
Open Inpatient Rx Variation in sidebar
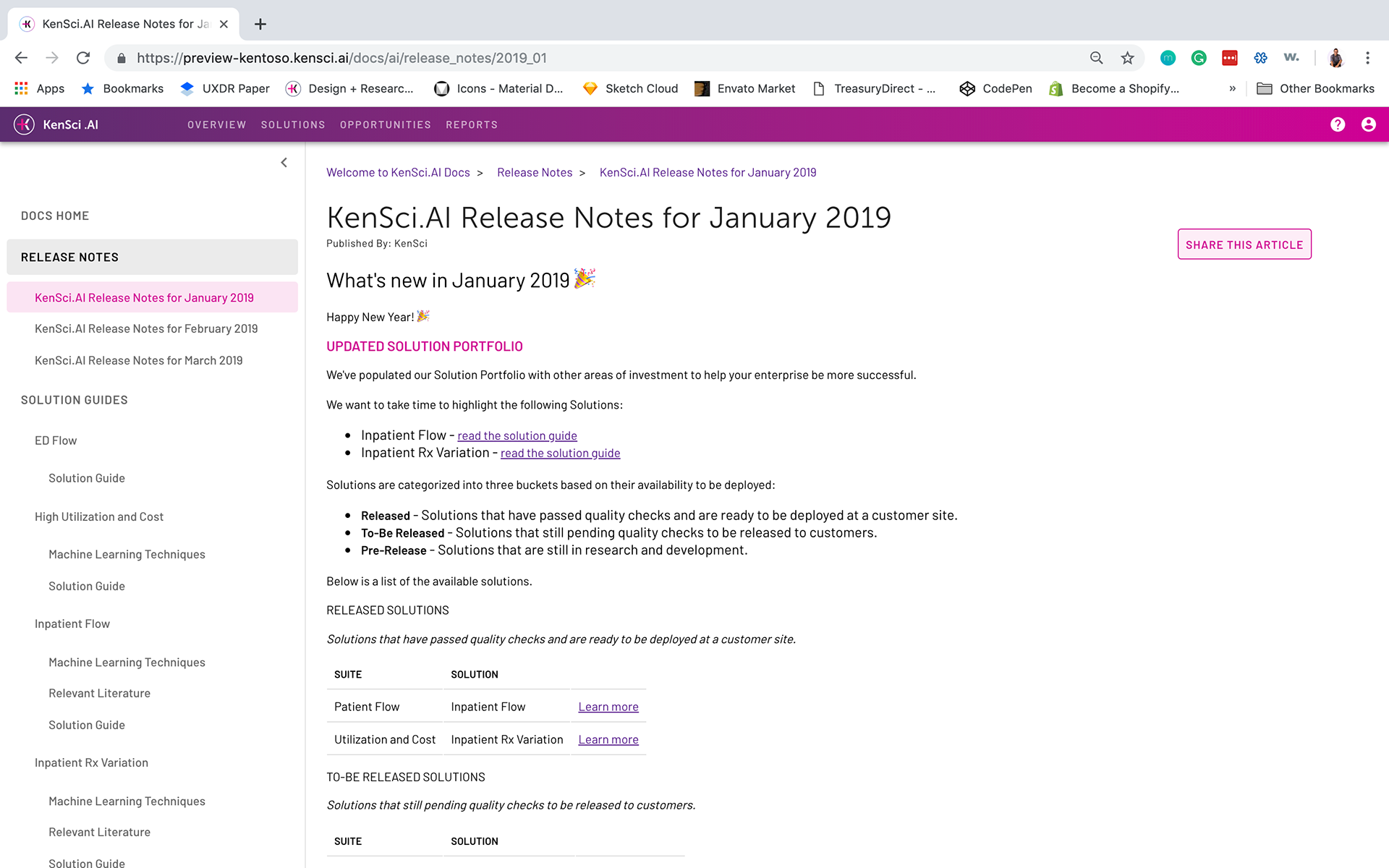coord(91,762)
